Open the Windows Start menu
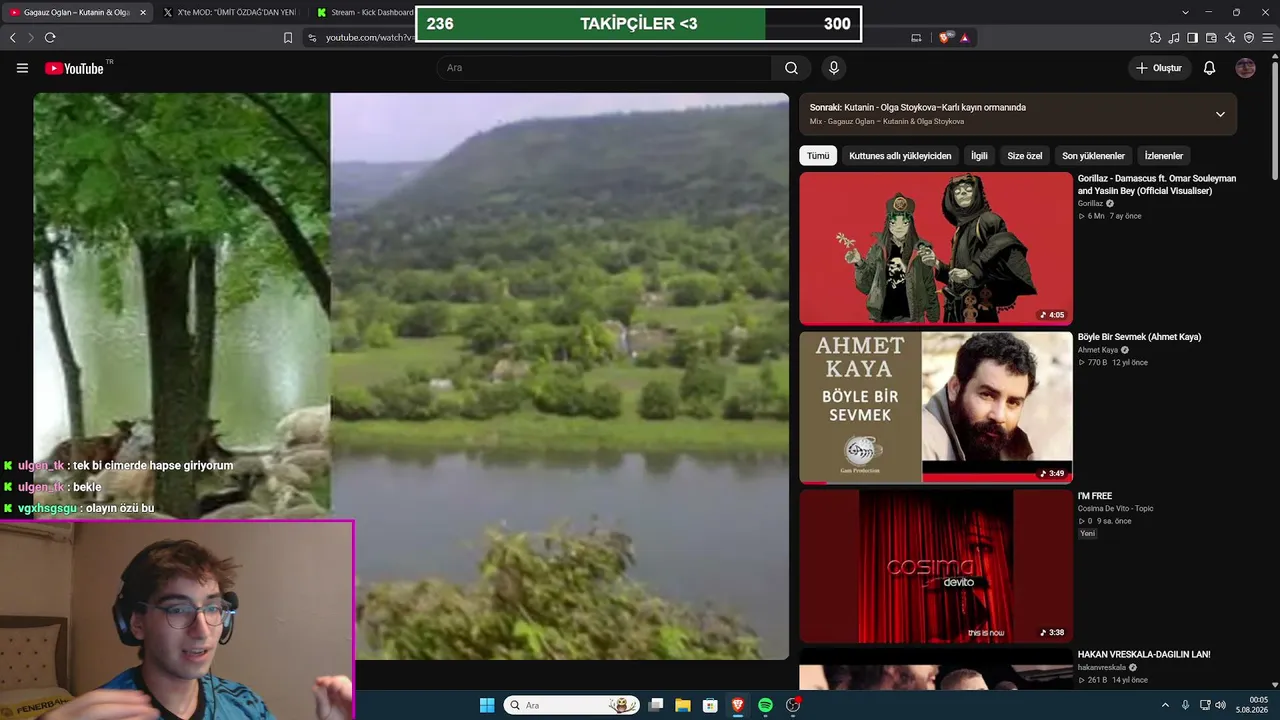This screenshot has width=1280, height=720. (x=487, y=705)
